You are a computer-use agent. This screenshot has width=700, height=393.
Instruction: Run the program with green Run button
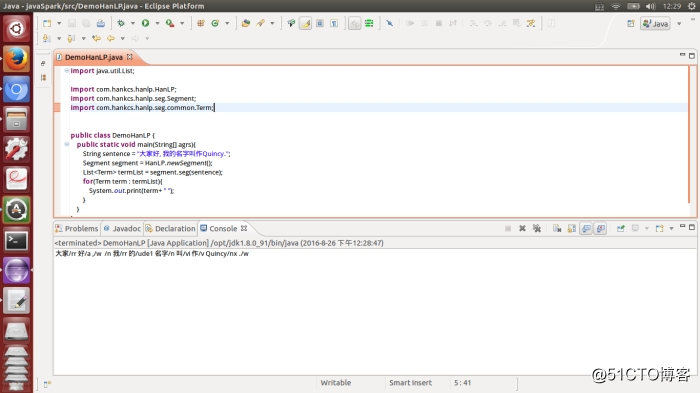(146, 23)
